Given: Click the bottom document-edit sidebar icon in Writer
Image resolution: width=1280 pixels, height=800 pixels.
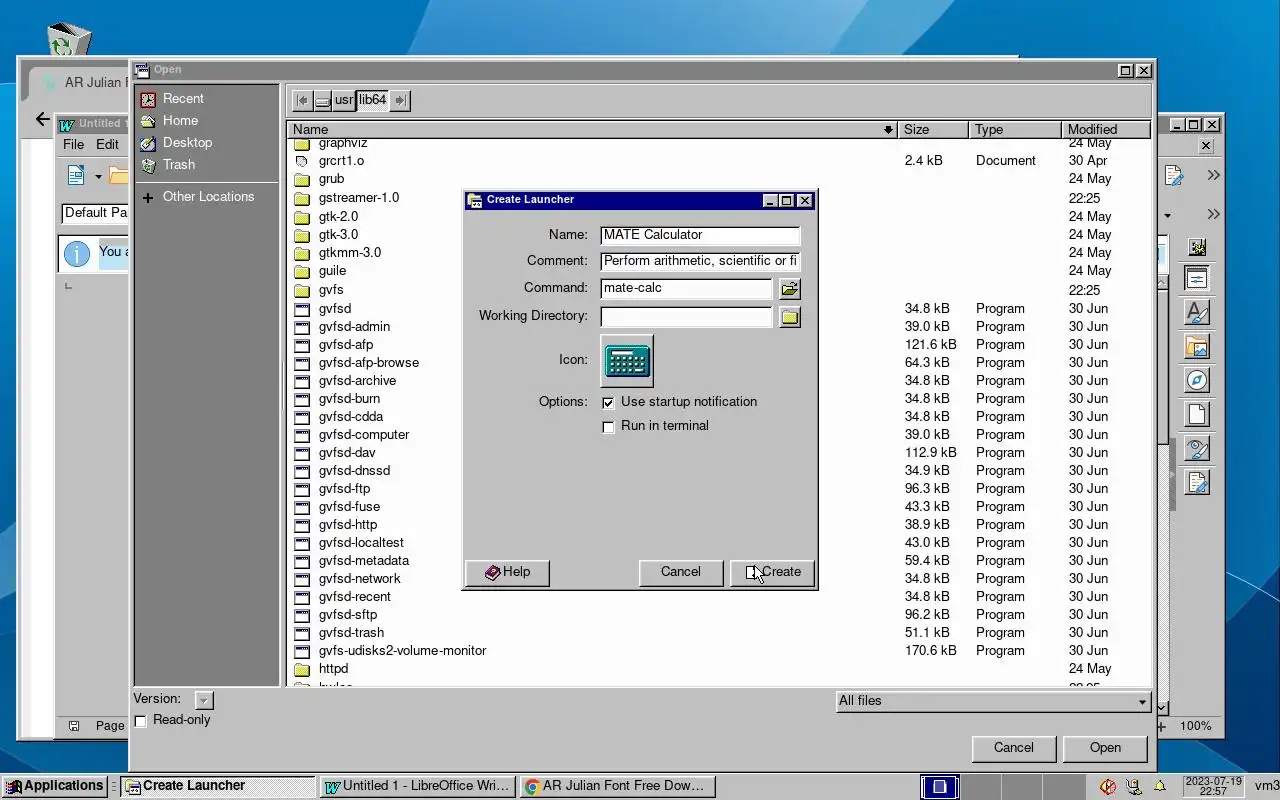Looking at the screenshot, I should (x=1197, y=482).
